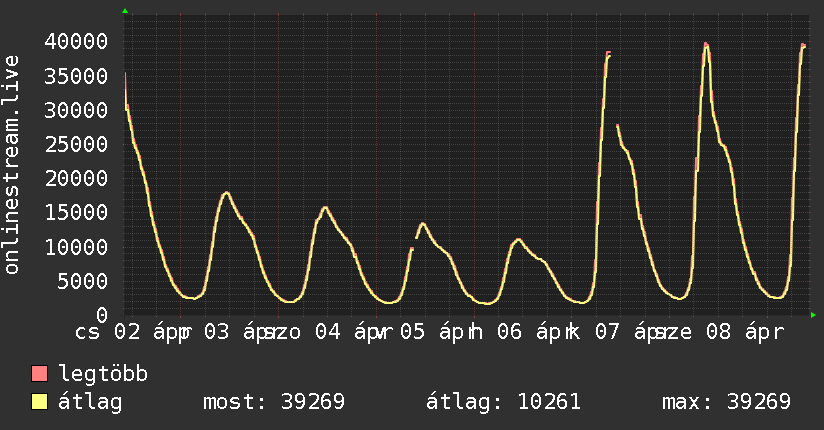Click the 15000 y-axis label
This screenshot has height=430, width=824.
pyautogui.click(x=76, y=212)
